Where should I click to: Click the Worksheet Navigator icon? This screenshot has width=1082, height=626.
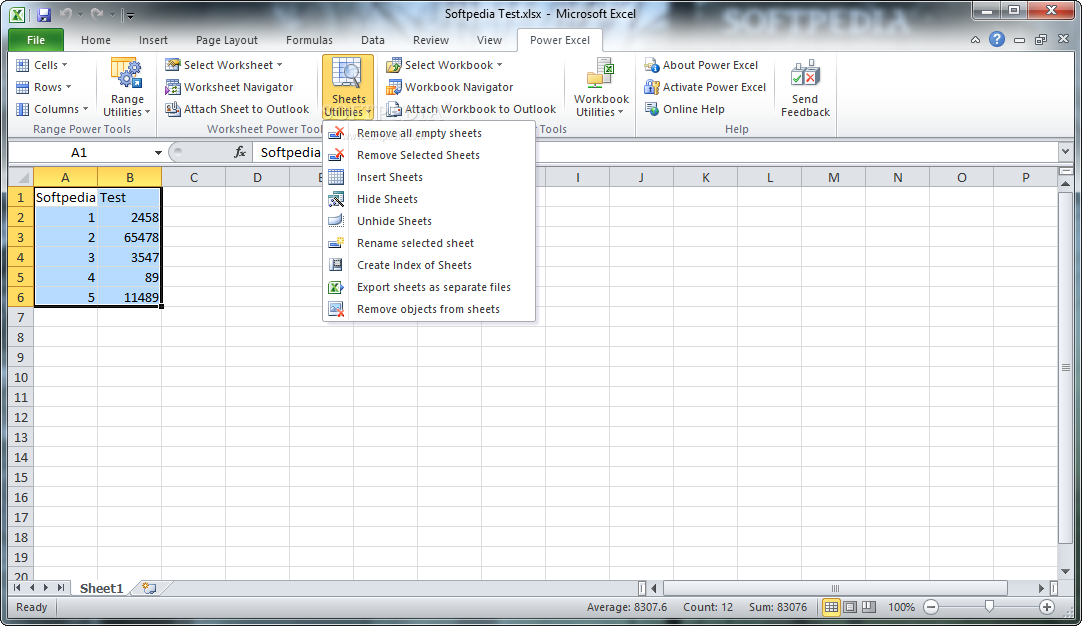(173, 87)
